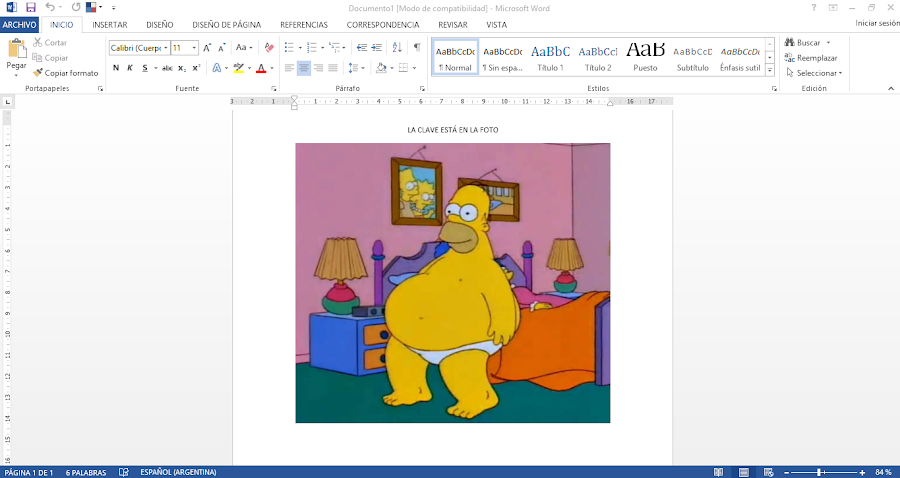Viewport: 900px width, 478px height.
Task: Redo with the repeat arrow icon
Action: 76,7
